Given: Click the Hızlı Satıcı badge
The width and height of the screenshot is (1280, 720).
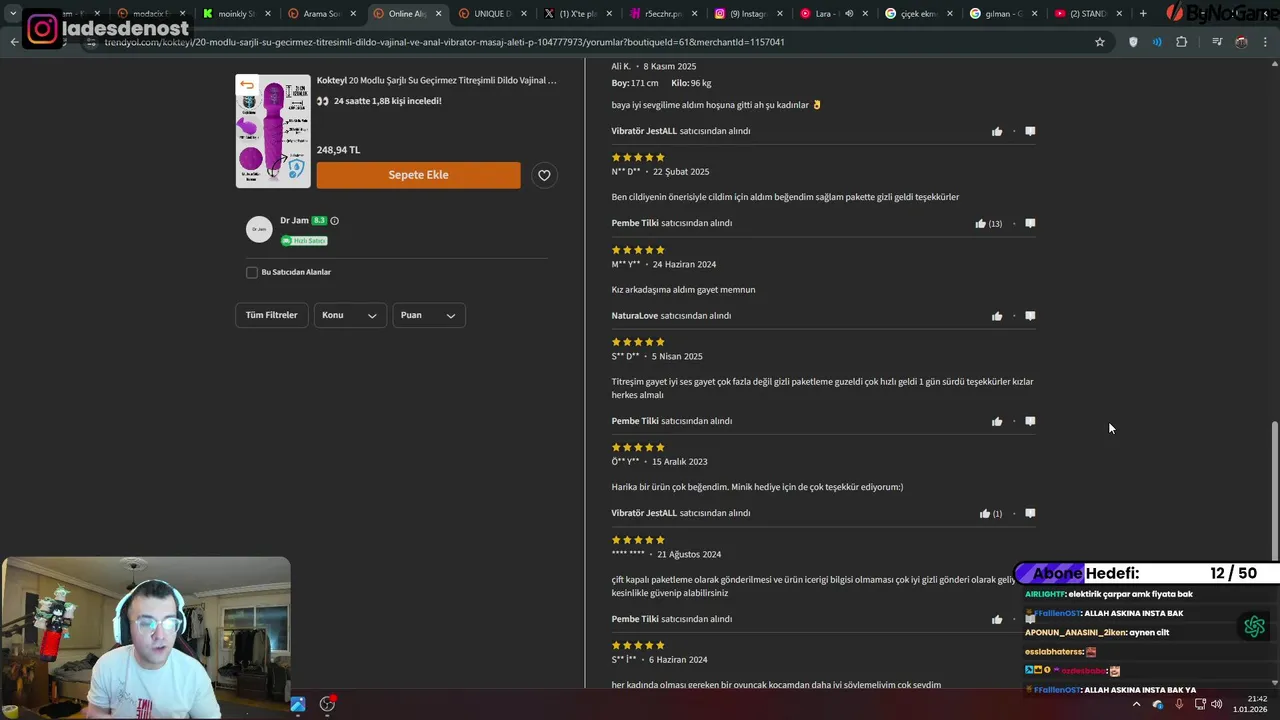Looking at the screenshot, I should point(304,240).
